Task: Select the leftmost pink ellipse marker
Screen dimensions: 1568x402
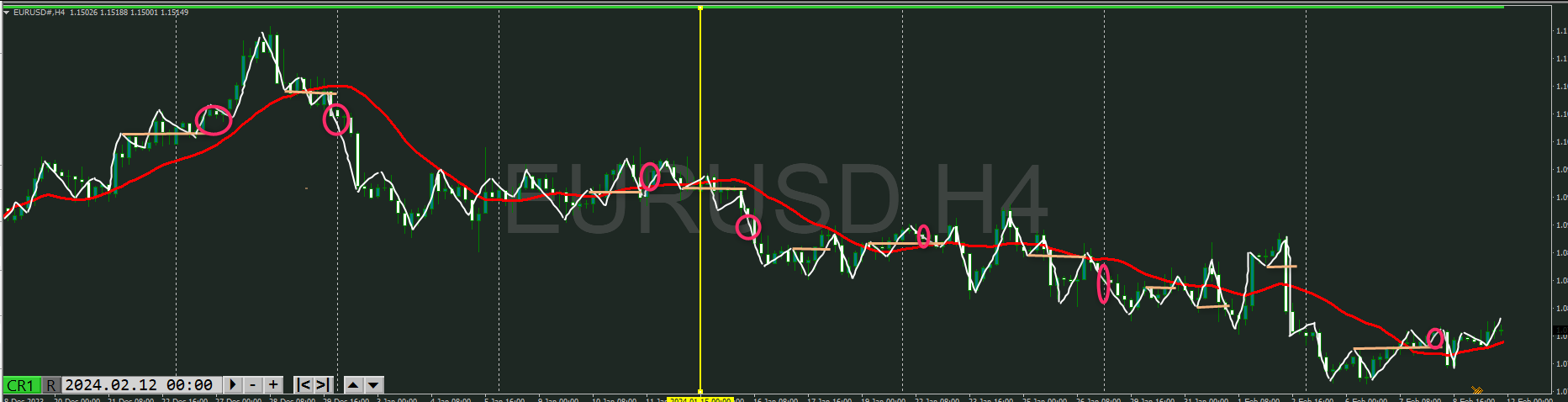Action: 213,119
